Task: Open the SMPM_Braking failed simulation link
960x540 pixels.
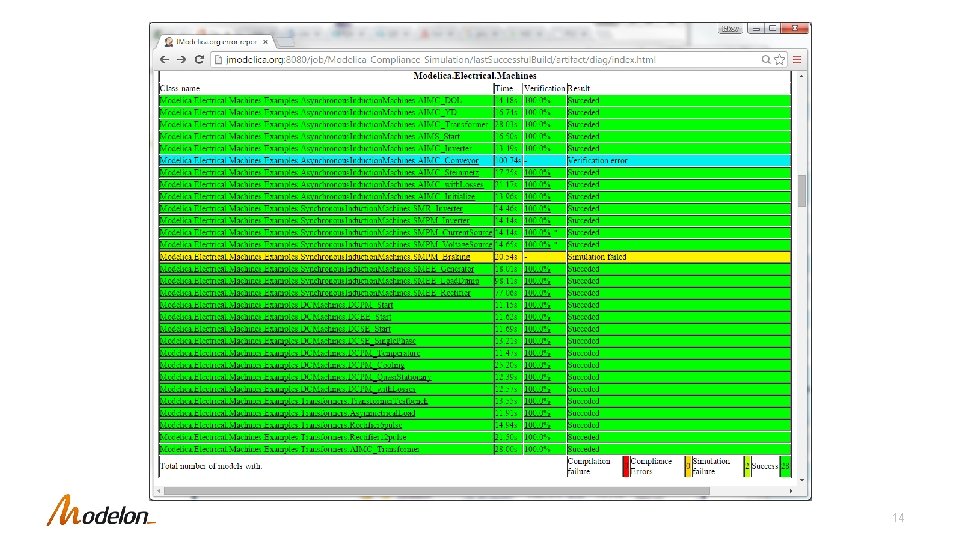Action: click(315, 257)
